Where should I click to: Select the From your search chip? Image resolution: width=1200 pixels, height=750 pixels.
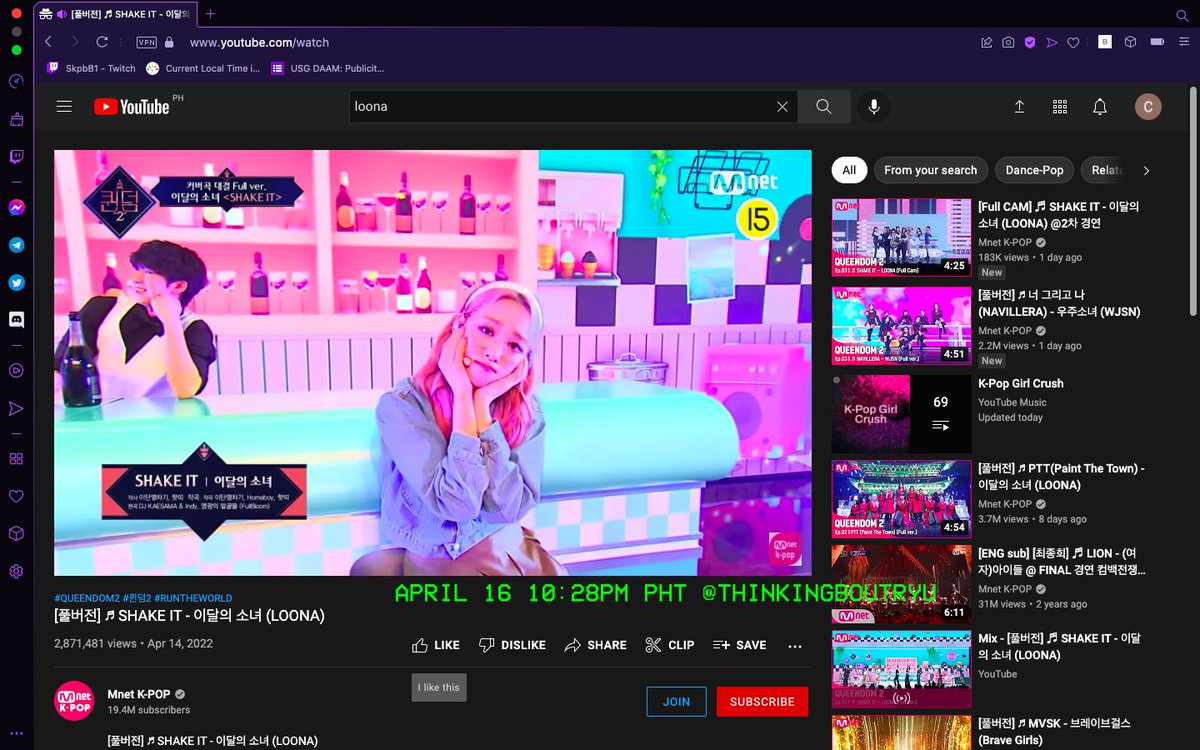point(930,170)
